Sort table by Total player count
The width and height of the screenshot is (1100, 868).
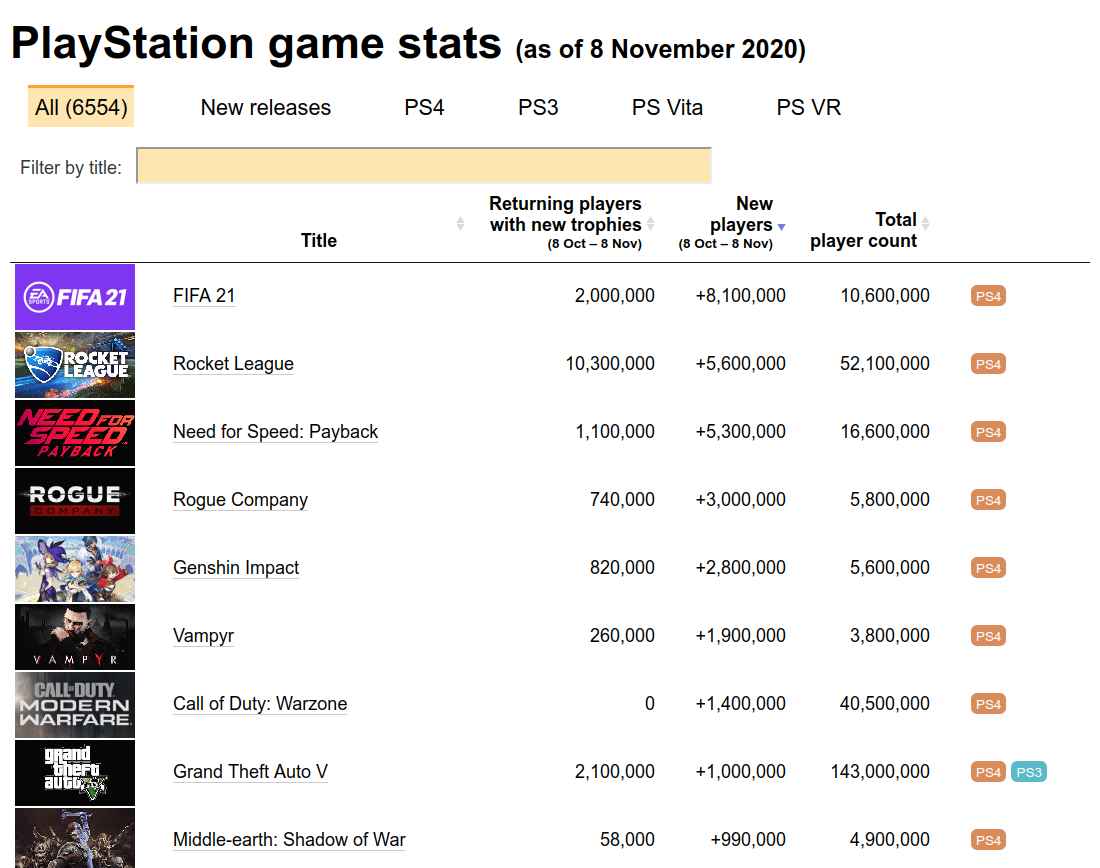pyautogui.click(x=925, y=223)
